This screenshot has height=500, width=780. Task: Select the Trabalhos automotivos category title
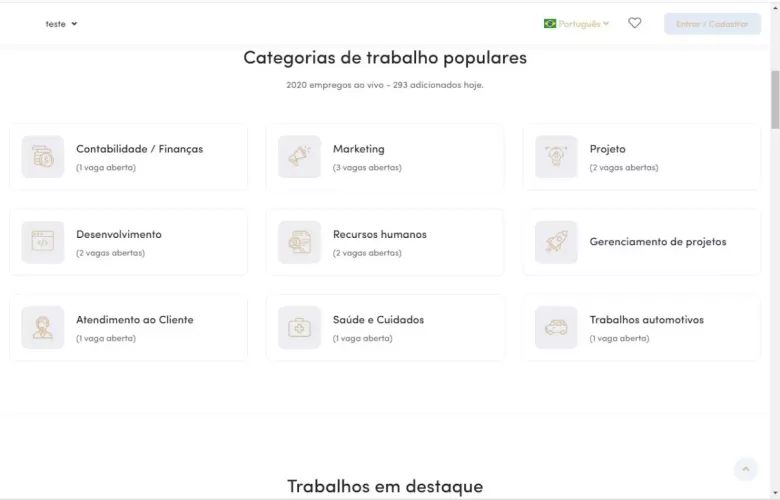click(646, 320)
